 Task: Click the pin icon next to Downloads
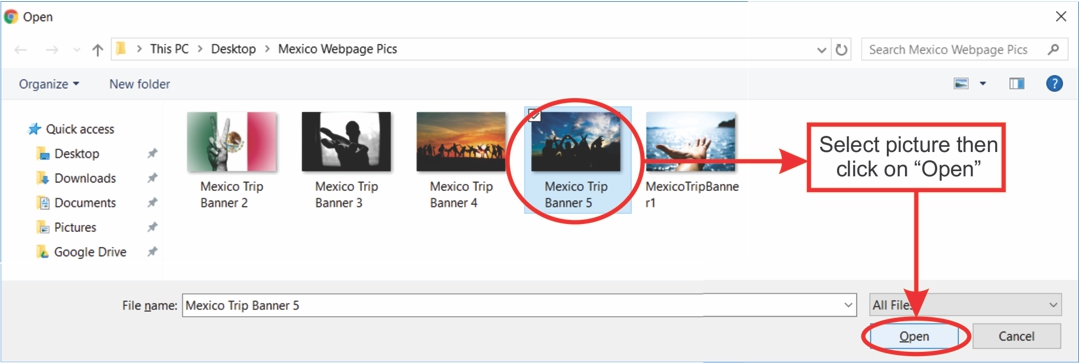[x=152, y=178]
